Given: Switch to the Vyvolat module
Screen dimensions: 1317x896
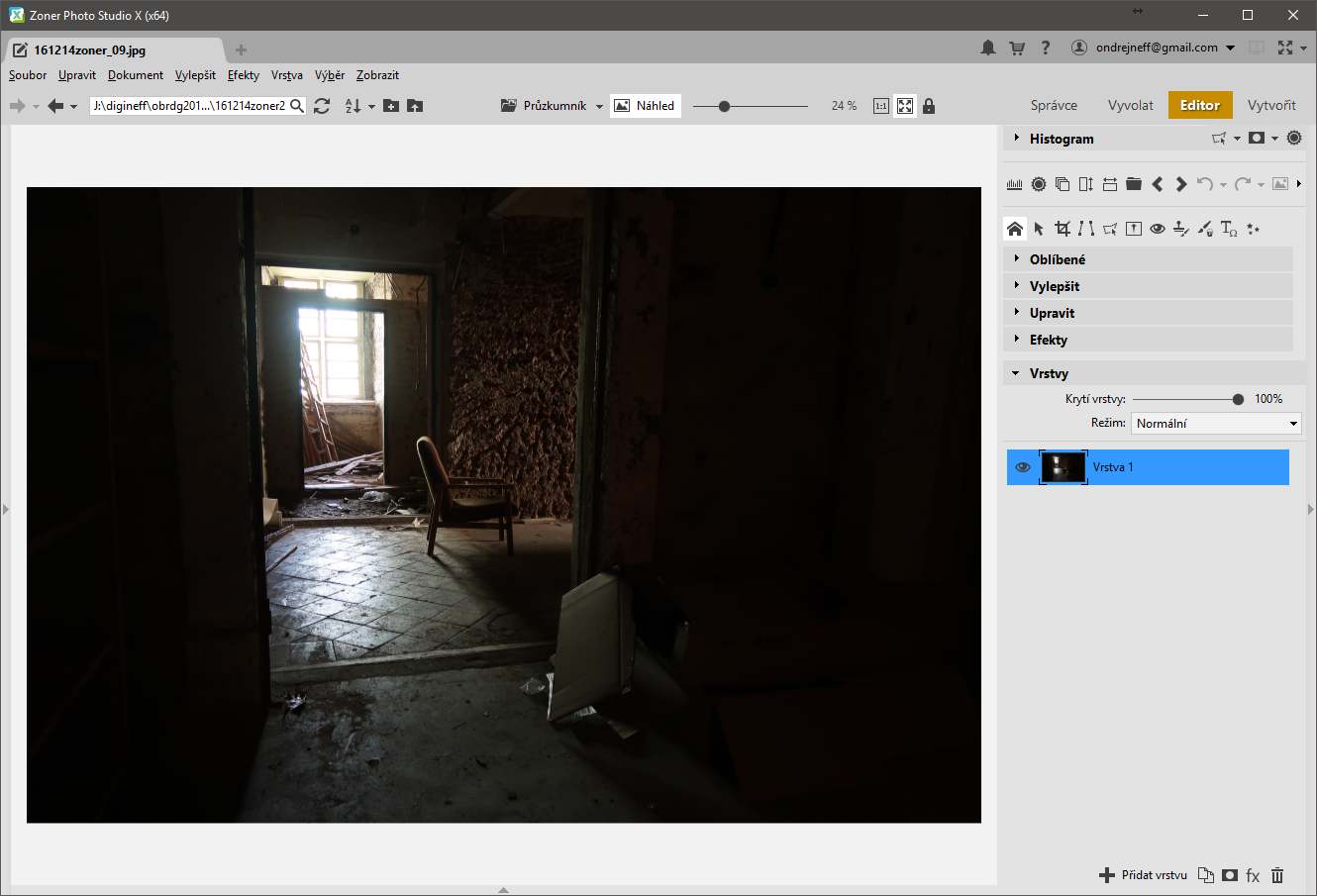Looking at the screenshot, I should click(1131, 105).
